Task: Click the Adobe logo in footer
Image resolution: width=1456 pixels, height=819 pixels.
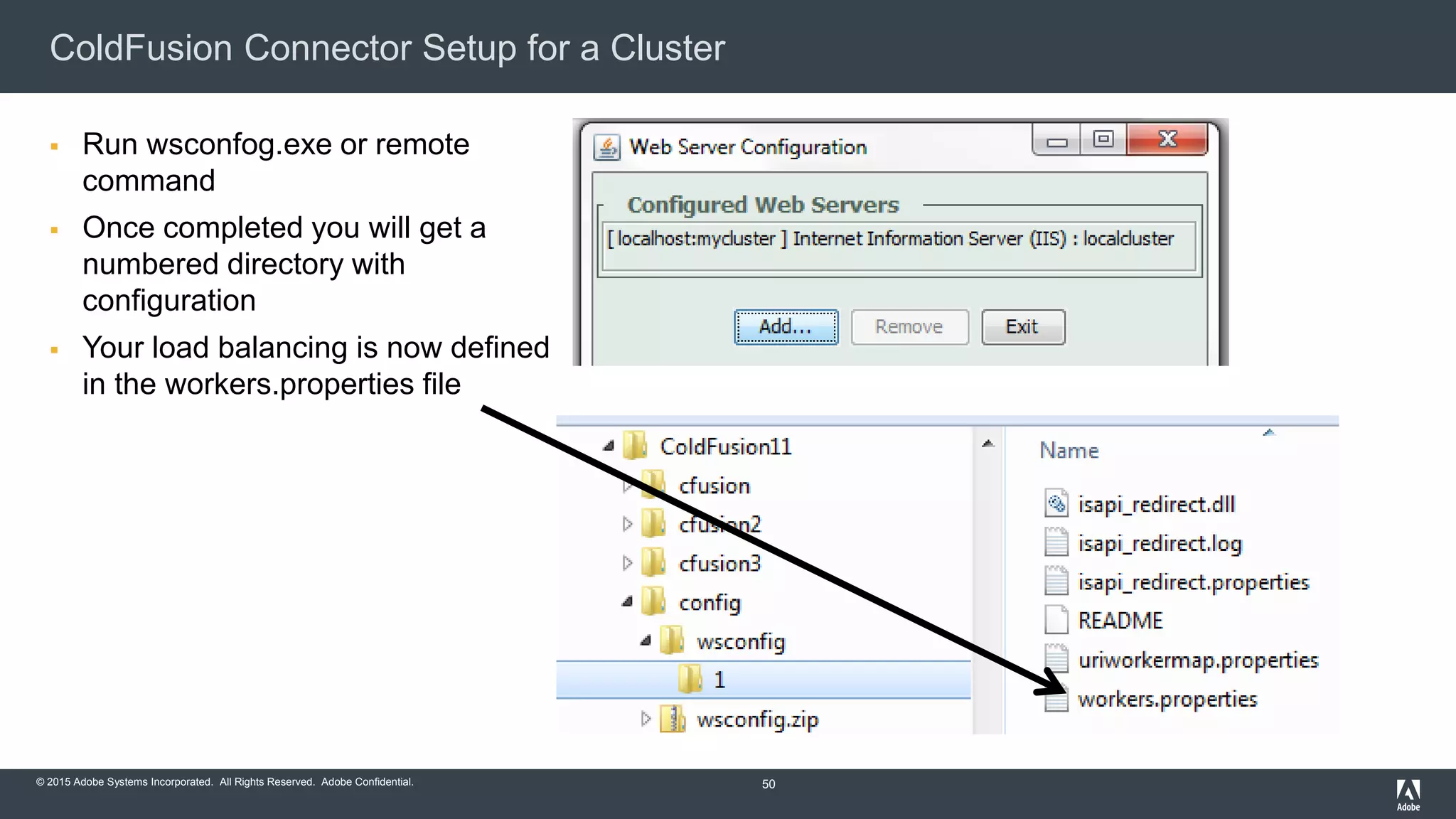Action: (x=1408, y=795)
